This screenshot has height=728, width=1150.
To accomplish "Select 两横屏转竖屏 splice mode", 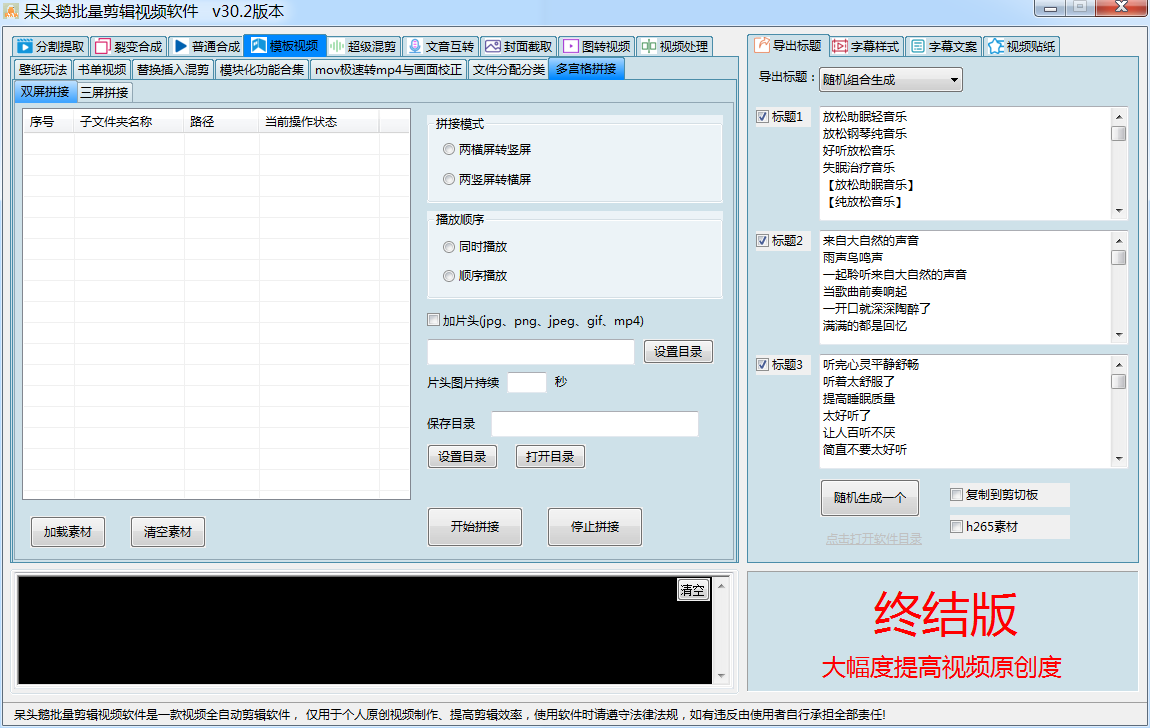I will [x=449, y=150].
